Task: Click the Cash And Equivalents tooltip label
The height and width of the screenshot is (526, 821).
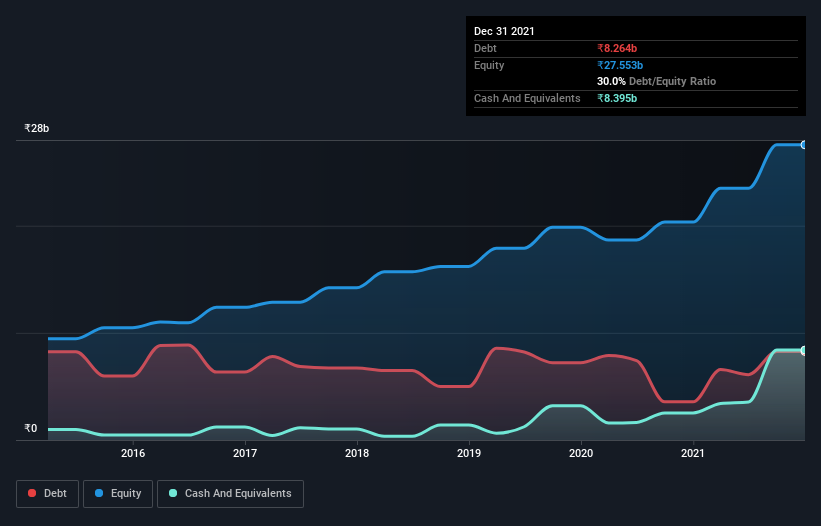Action: [x=527, y=98]
